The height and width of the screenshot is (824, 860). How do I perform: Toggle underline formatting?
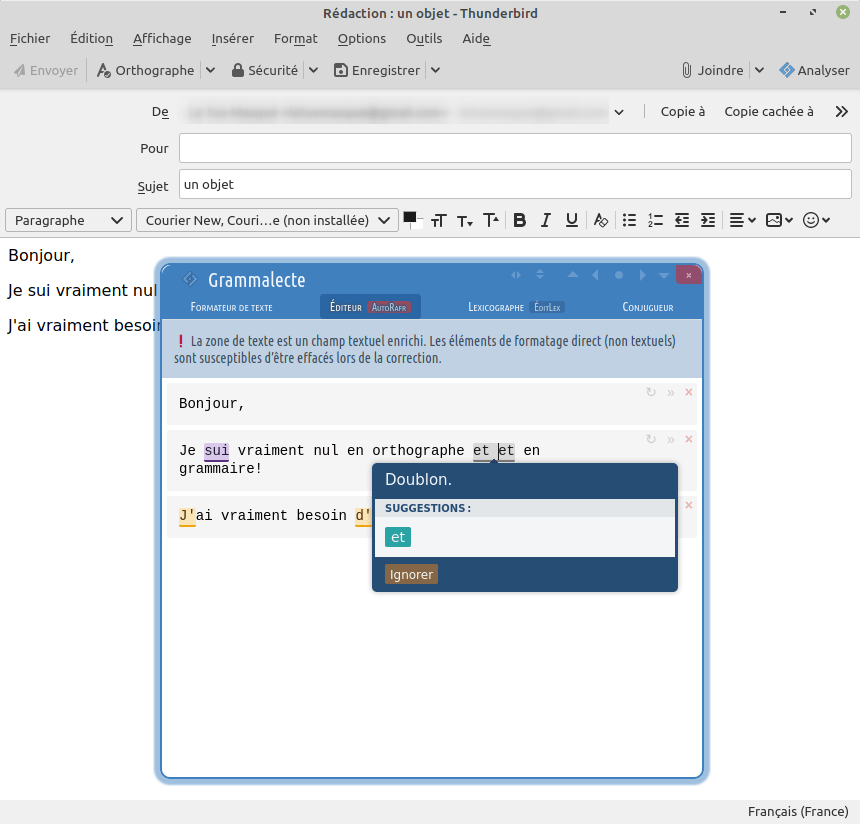(572, 220)
